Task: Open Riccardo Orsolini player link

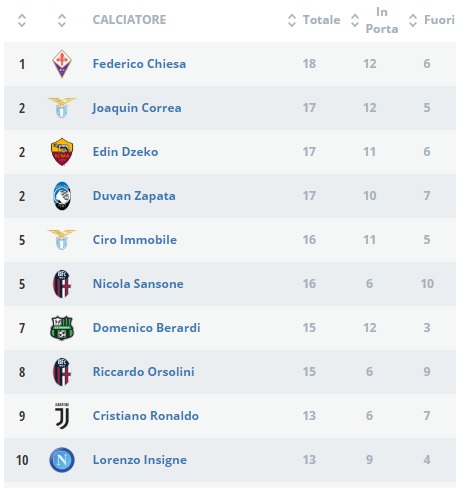Action: coord(144,372)
